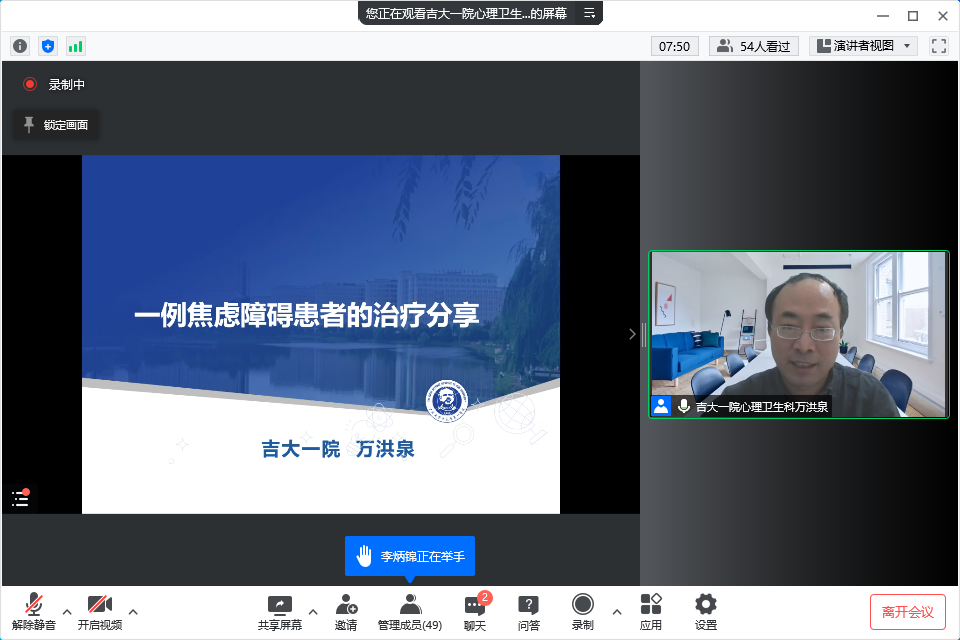Open 演讲者视图 view layout dropdown

pos(864,46)
